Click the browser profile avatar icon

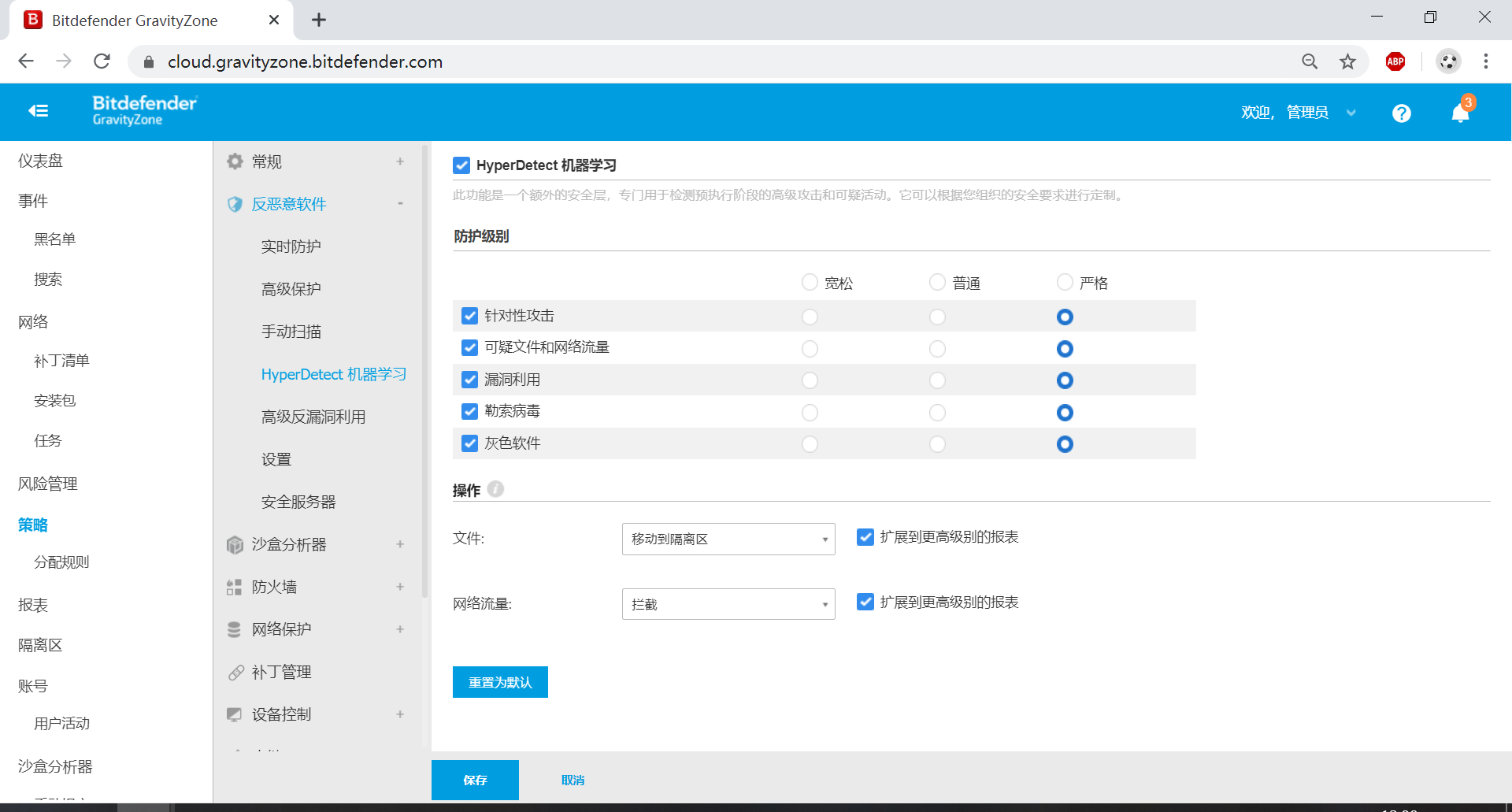coord(1448,61)
